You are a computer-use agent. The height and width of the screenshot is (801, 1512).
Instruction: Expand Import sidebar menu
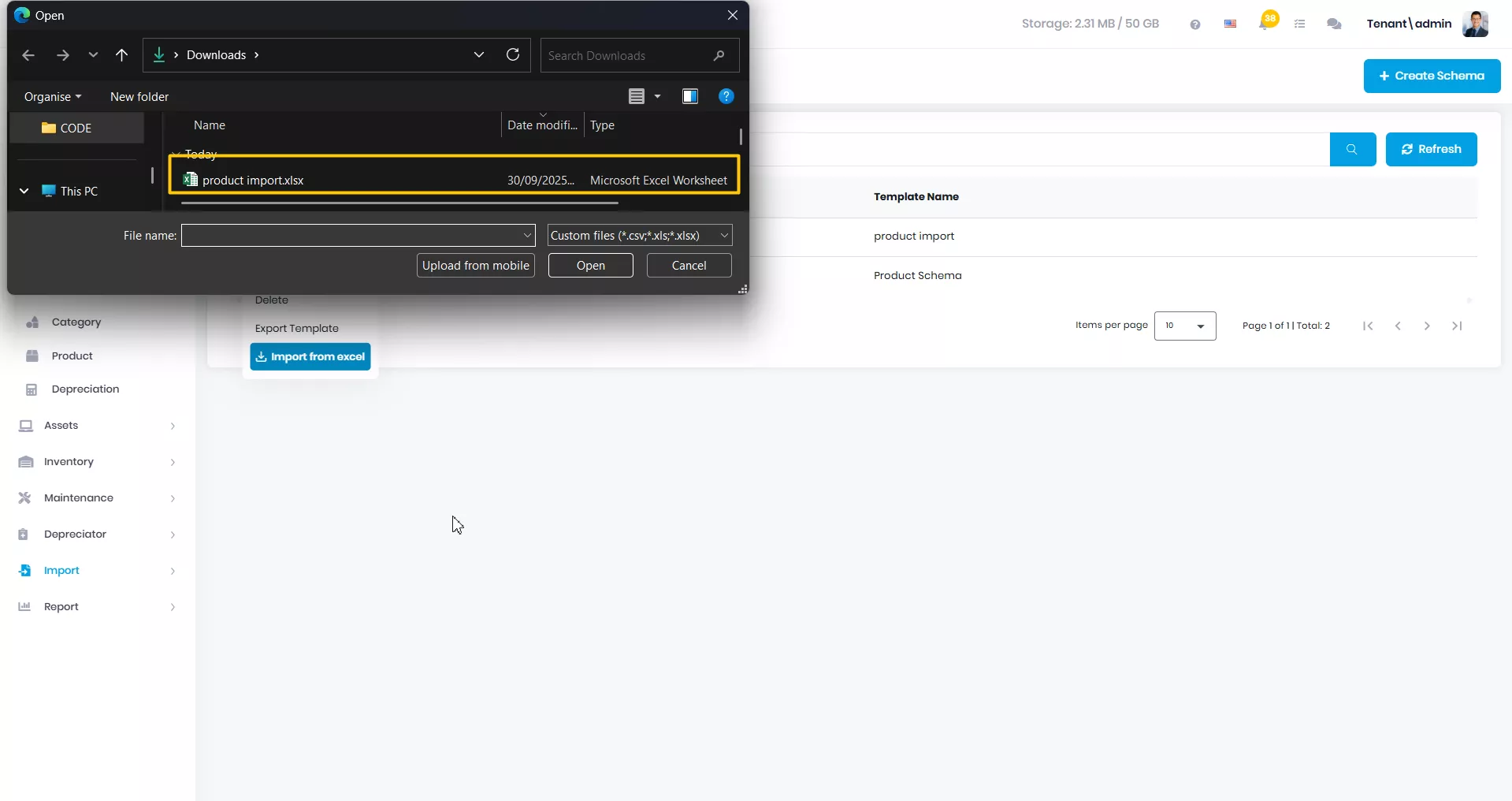coord(98,571)
